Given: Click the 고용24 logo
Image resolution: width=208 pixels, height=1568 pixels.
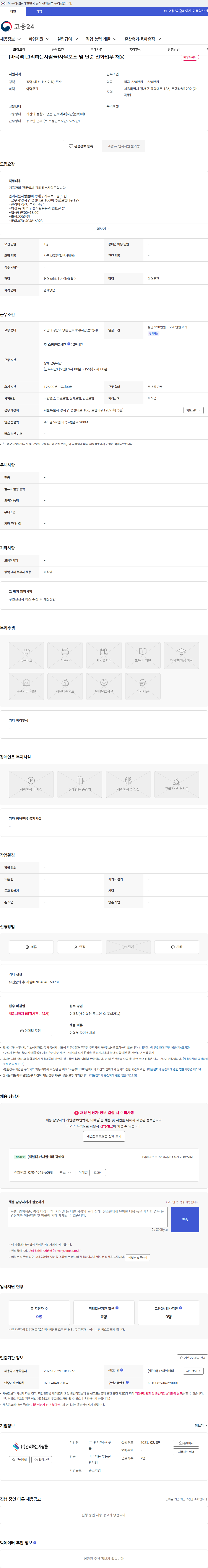Looking at the screenshot, I should [x=18, y=26].
